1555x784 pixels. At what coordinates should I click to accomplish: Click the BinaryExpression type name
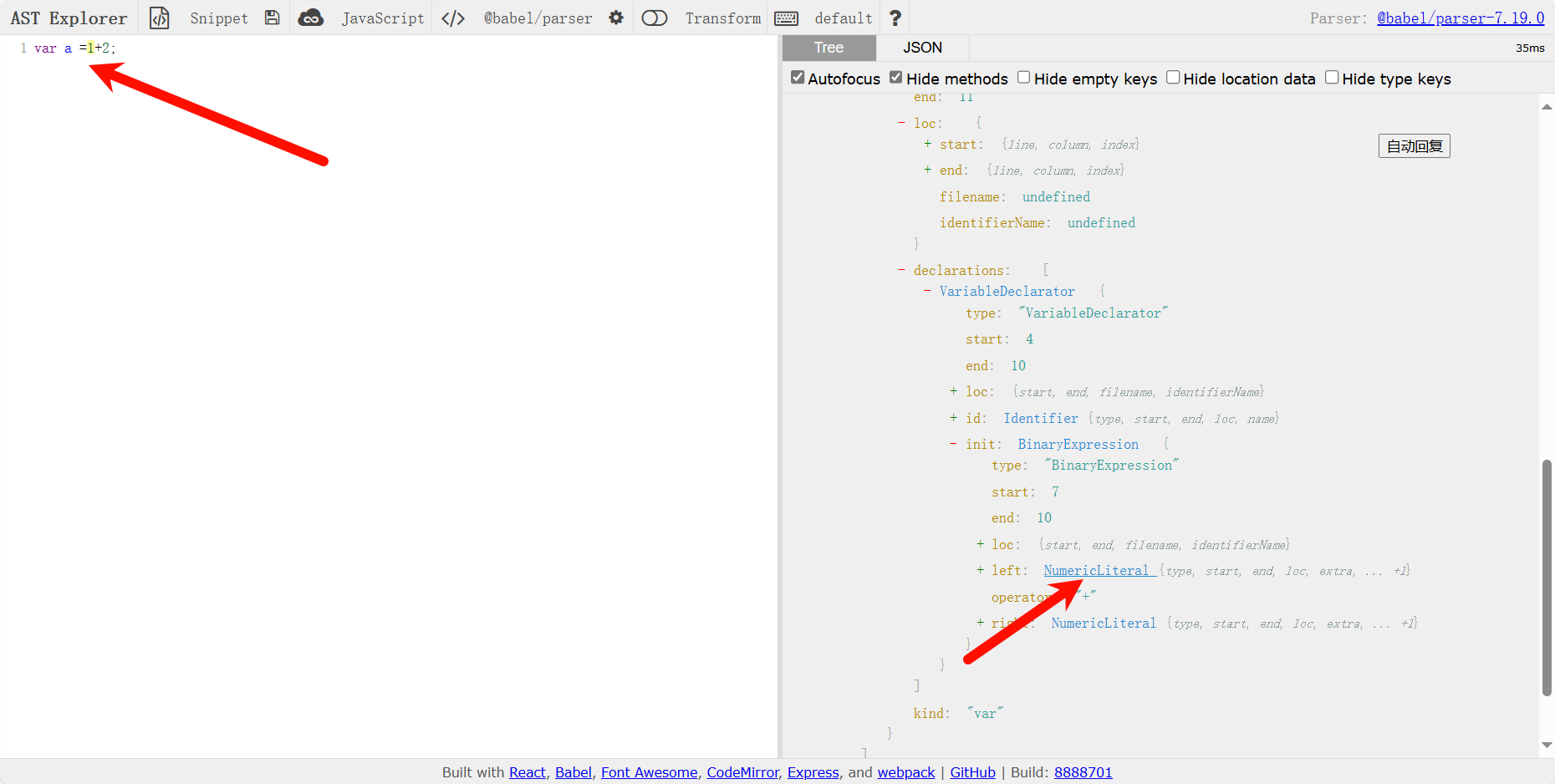point(1078,444)
